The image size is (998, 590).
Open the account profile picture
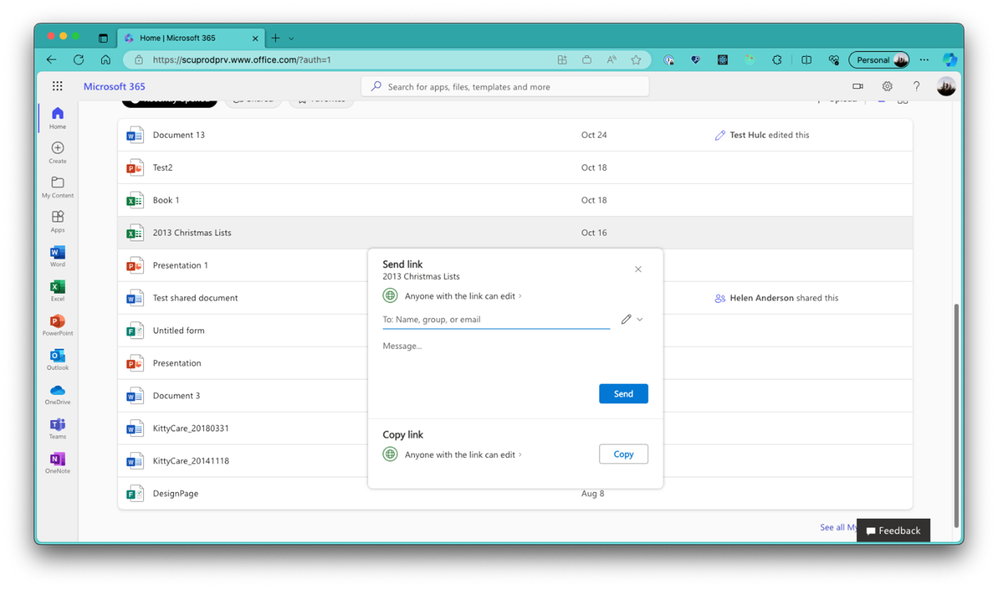(946, 86)
